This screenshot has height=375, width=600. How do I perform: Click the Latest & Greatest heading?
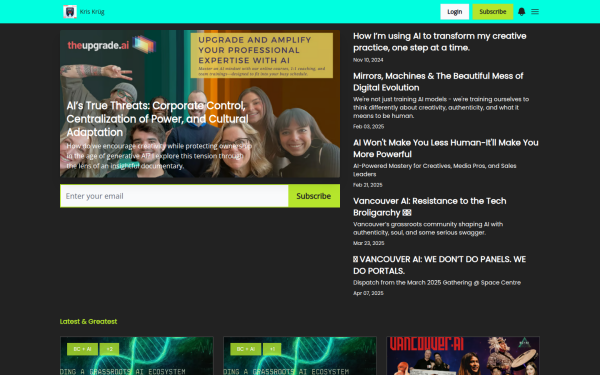tap(88, 321)
